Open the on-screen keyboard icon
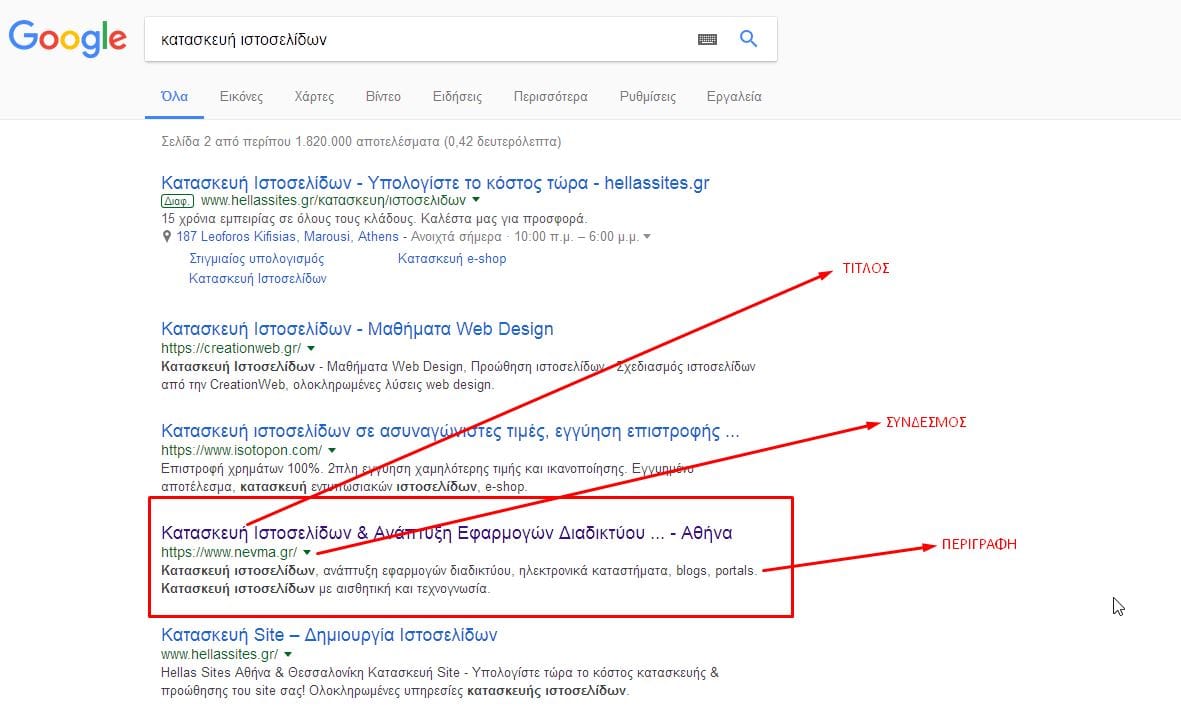Image resolution: width=1181 pixels, height=710 pixels. (x=707, y=39)
